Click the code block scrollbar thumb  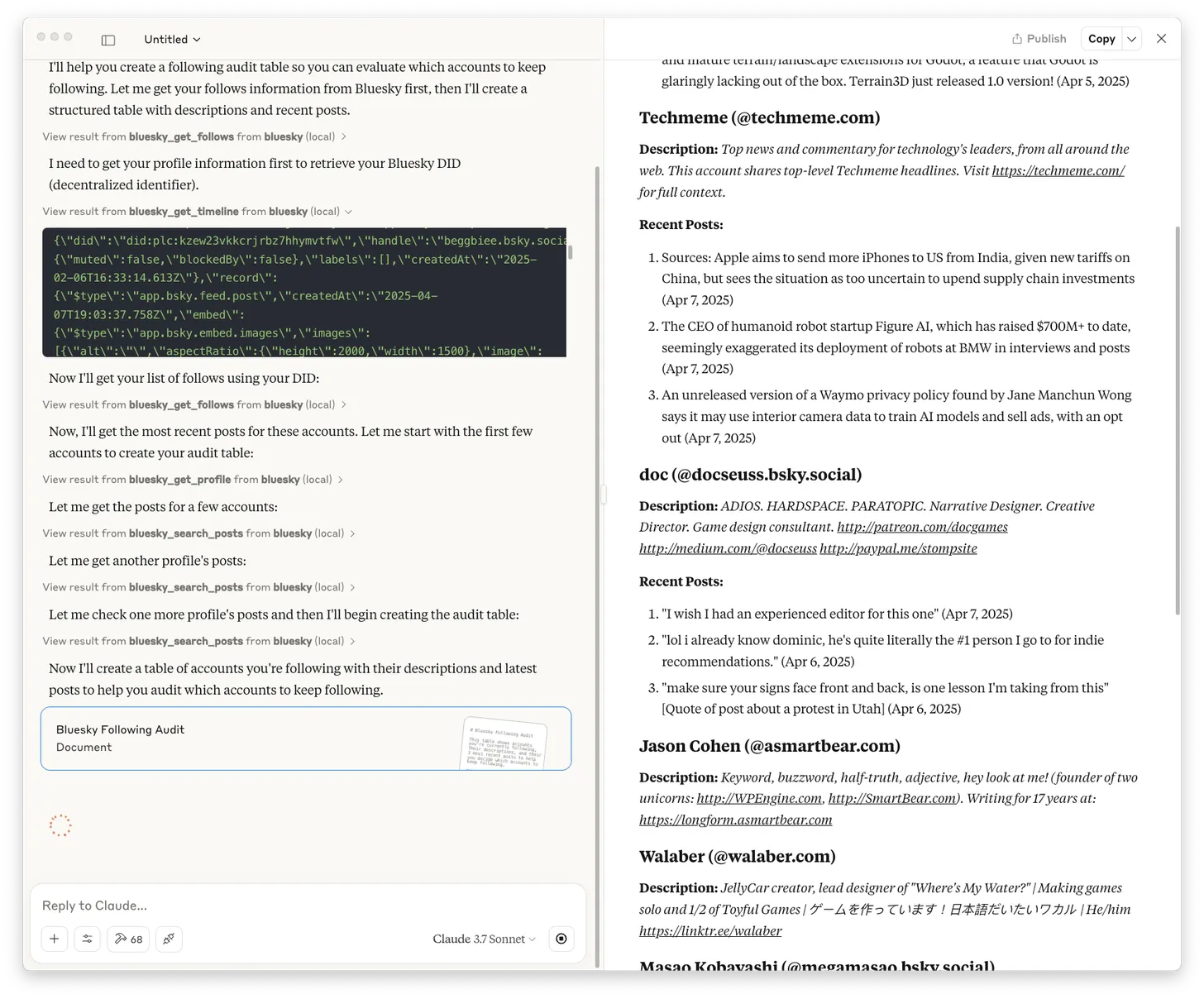(570, 251)
